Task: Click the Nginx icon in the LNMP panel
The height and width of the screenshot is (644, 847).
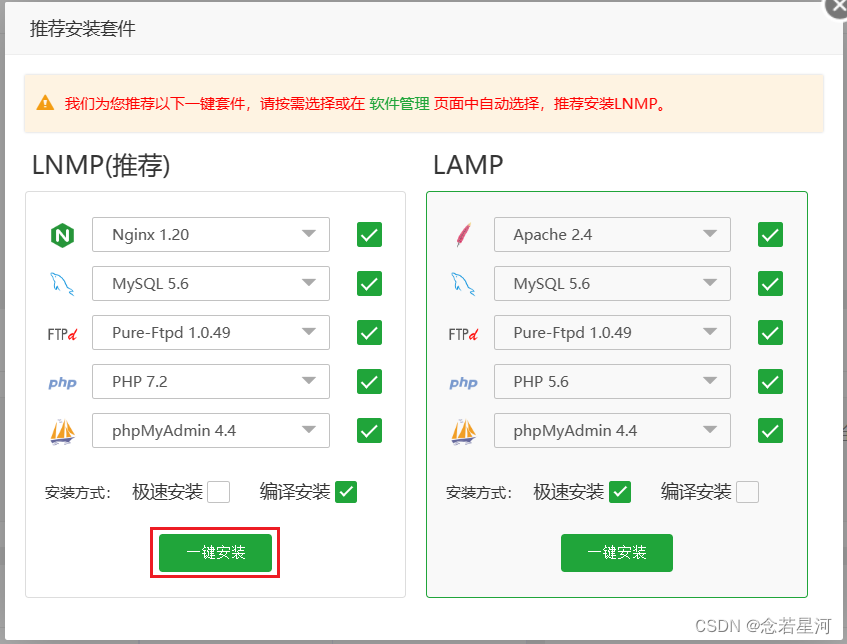Action: click(63, 235)
